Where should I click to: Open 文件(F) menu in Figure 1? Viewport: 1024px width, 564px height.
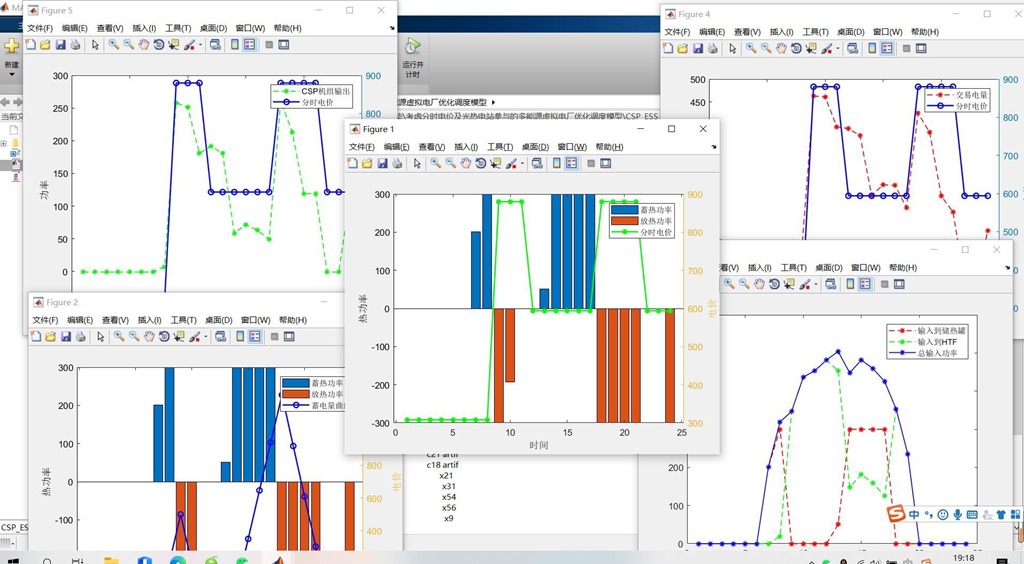[362, 147]
